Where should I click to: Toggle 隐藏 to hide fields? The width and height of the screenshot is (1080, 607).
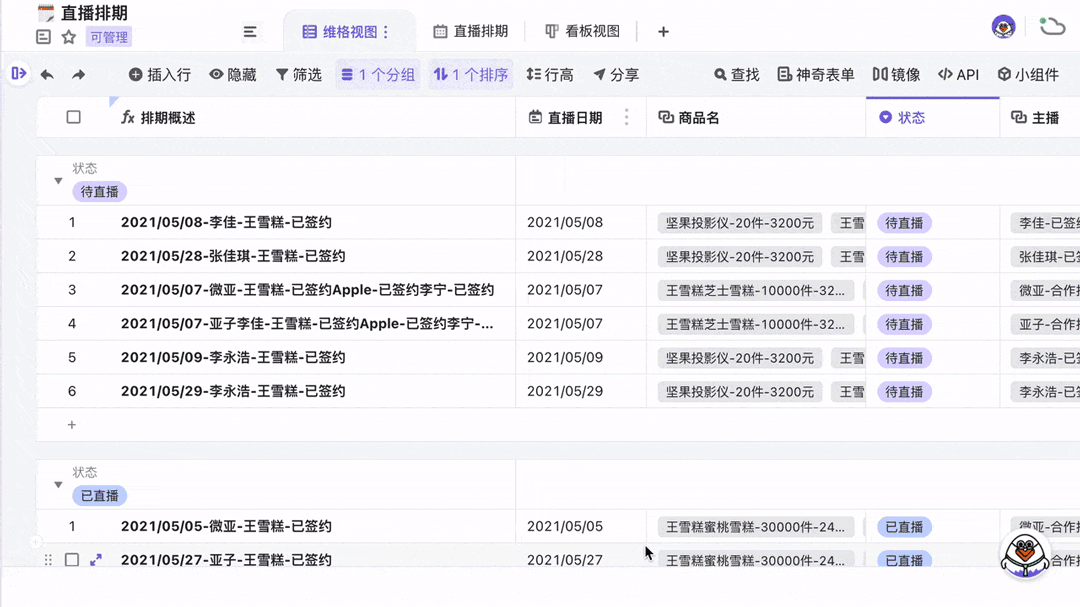[x=232, y=74]
